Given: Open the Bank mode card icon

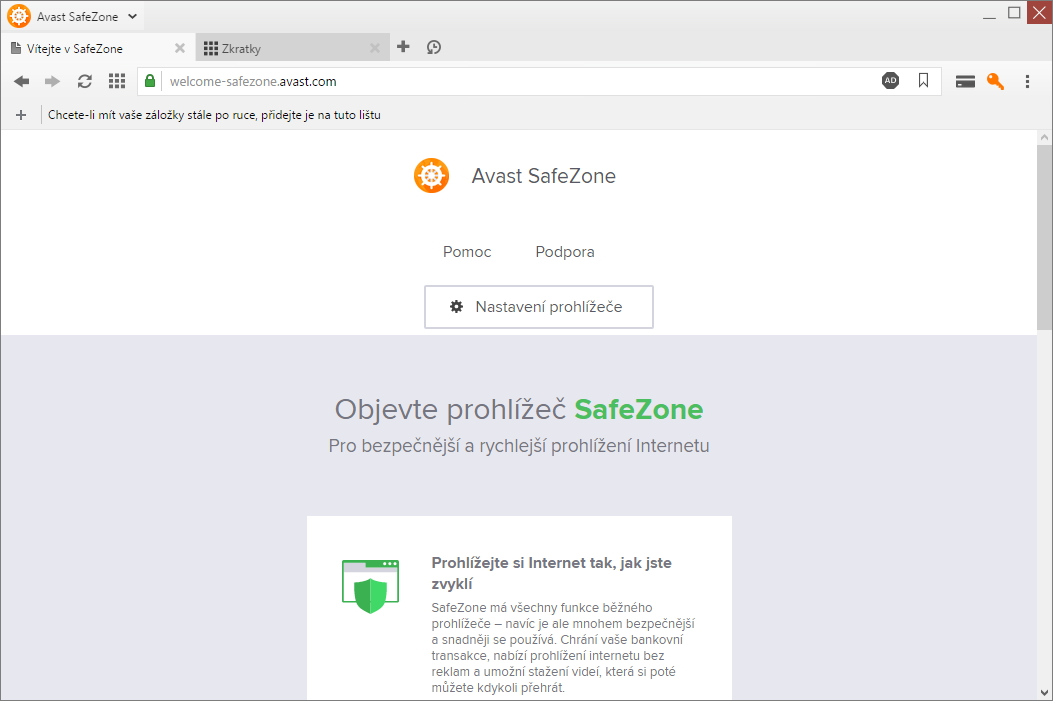Looking at the screenshot, I should (x=965, y=82).
